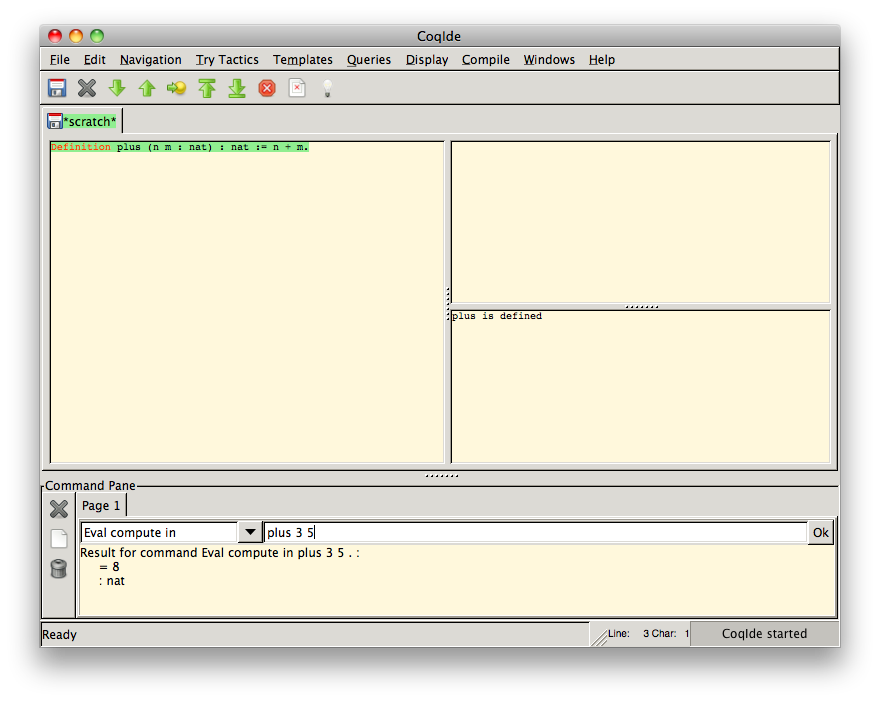Screen dimensions: 880x702
Task: Open the Queries menu
Action: tap(369, 59)
